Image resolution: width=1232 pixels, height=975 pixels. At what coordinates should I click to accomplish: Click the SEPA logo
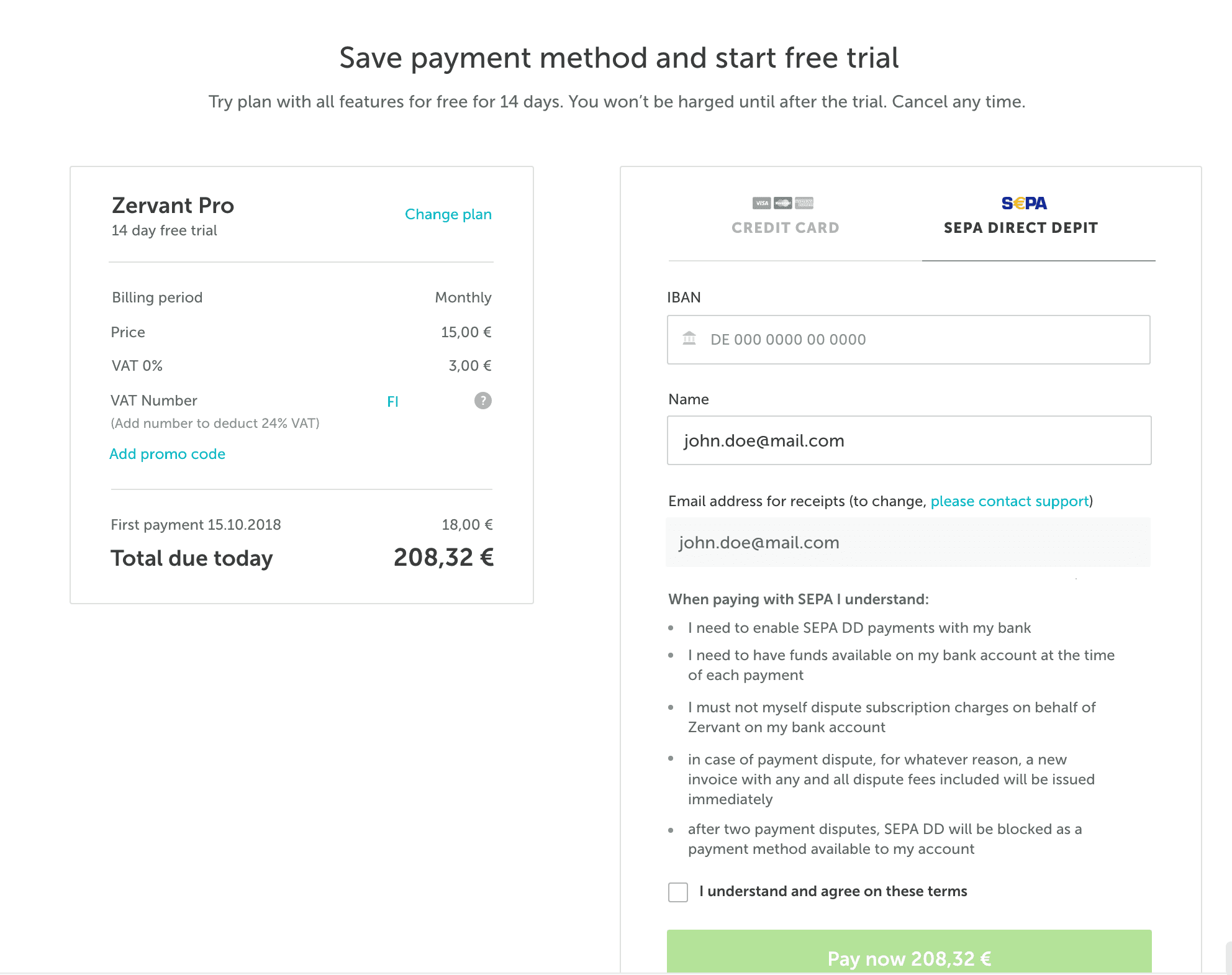(1024, 203)
